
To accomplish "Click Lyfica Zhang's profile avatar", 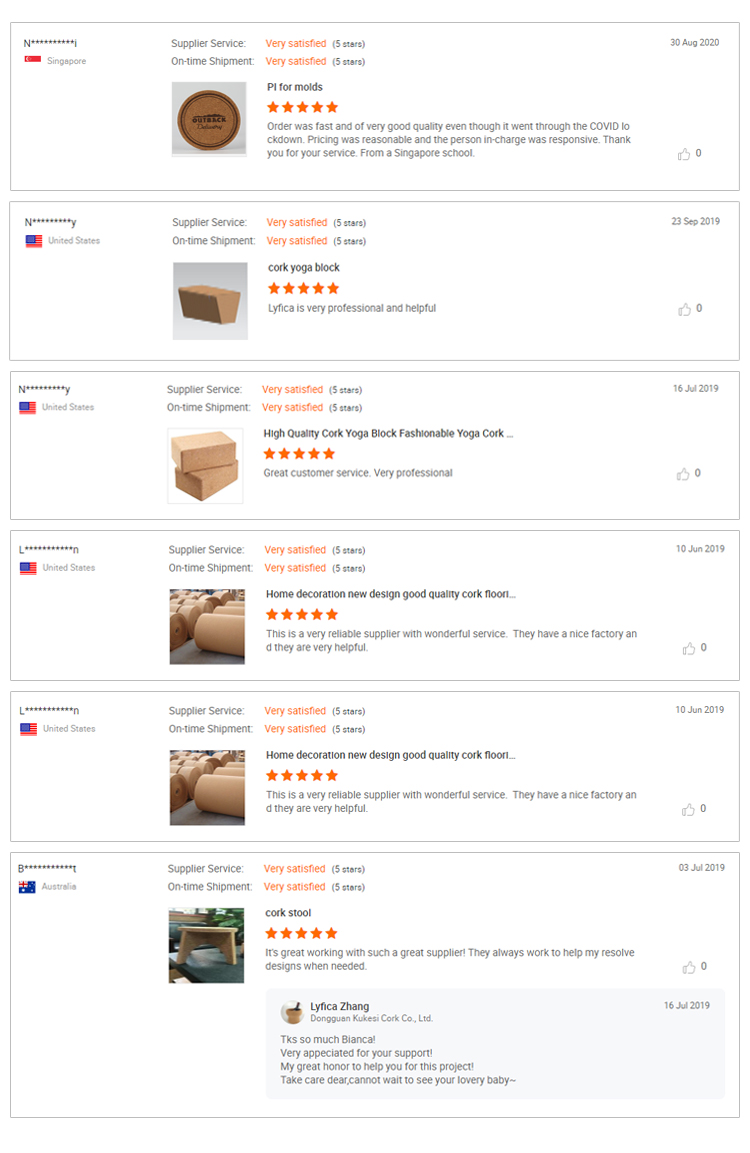I will point(293,1012).
